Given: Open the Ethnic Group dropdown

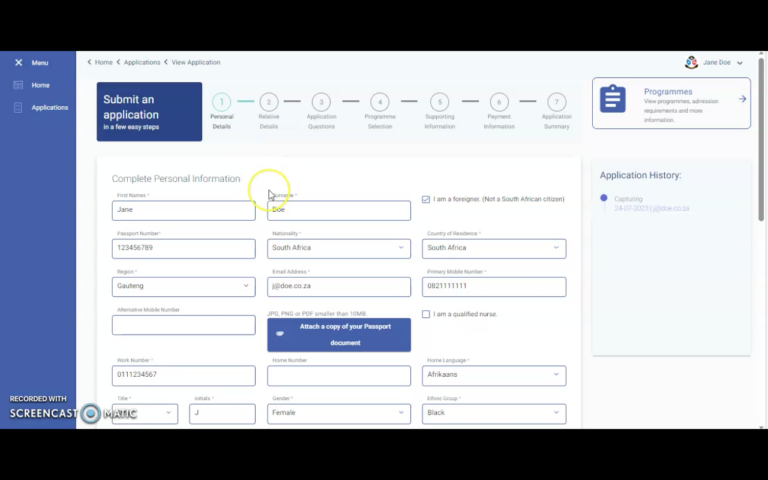Looking at the screenshot, I should pos(494,413).
